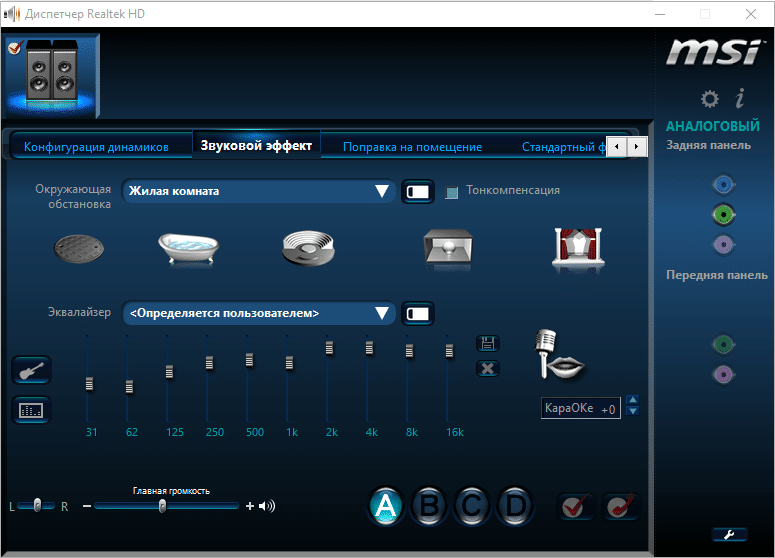Lower KaraOKe key with down arrow

tap(633, 411)
